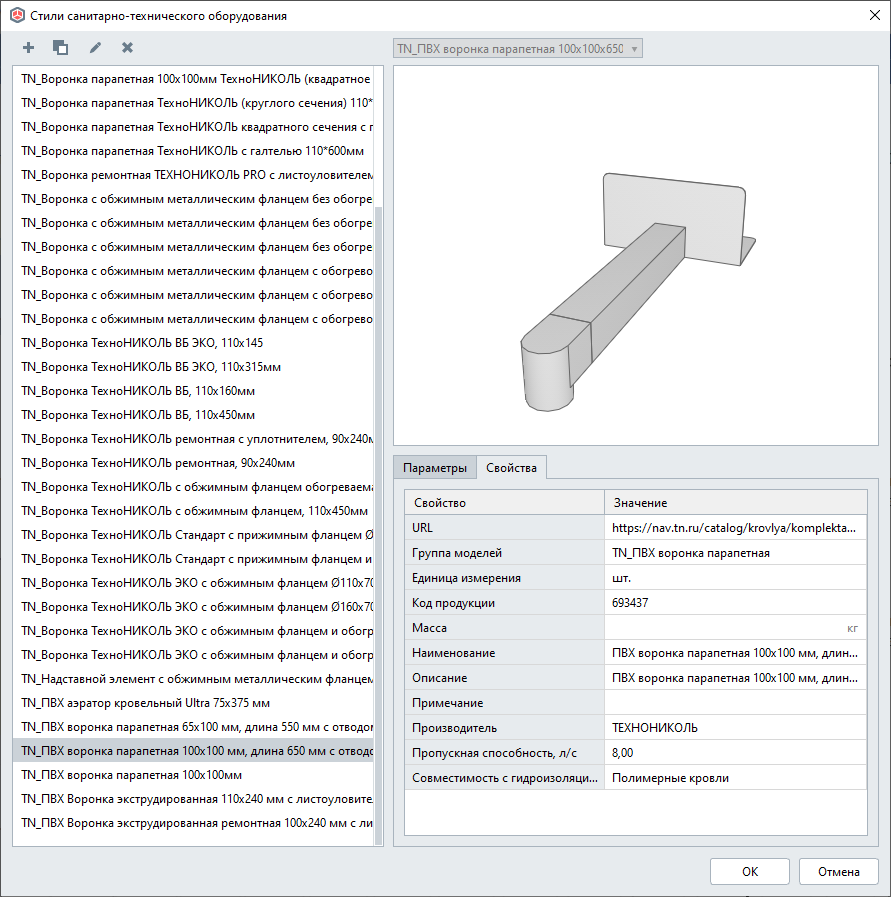Select 'TN_ПВХ аэратор кровельный Ultra 75x375 мм'
The image size is (891, 897).
click(x=193, y=703)
